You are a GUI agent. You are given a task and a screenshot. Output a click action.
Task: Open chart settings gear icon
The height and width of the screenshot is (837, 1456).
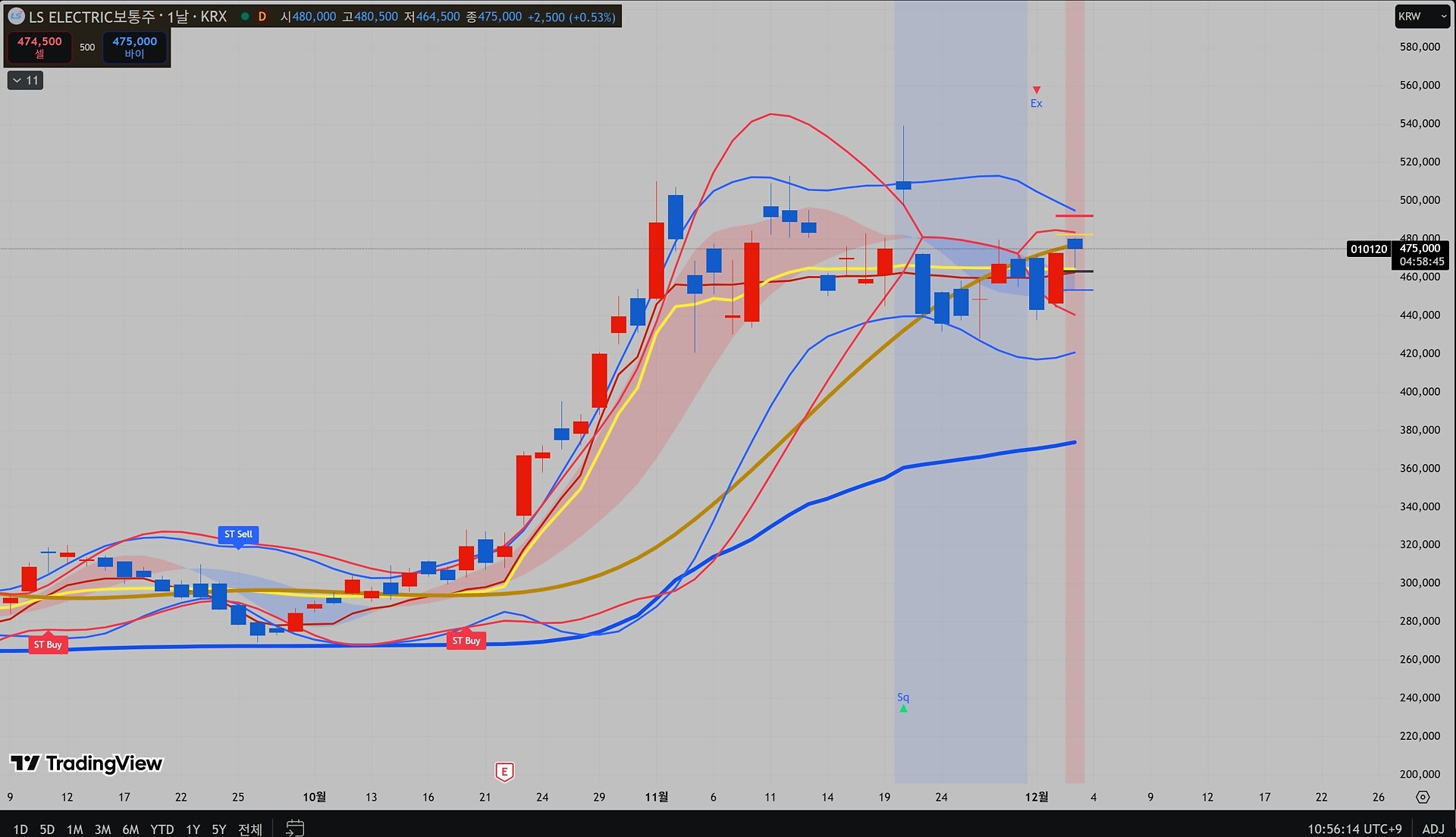1423,797
